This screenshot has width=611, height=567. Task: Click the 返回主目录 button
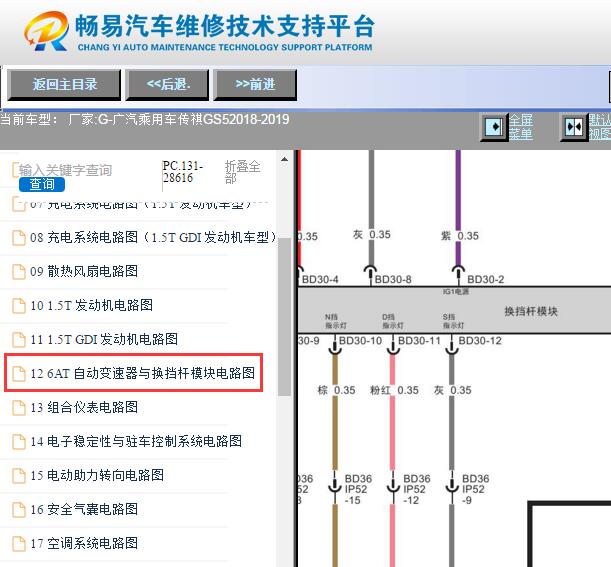(x=64, y=84)
